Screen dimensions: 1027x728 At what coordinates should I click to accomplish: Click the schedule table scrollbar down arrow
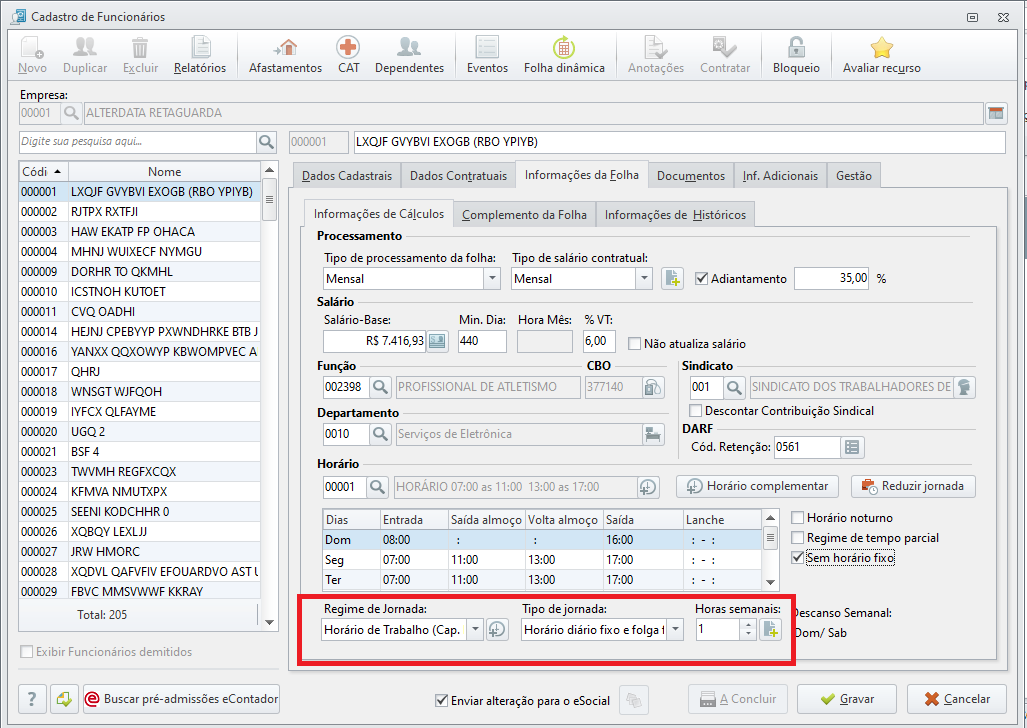pos(770,582)
